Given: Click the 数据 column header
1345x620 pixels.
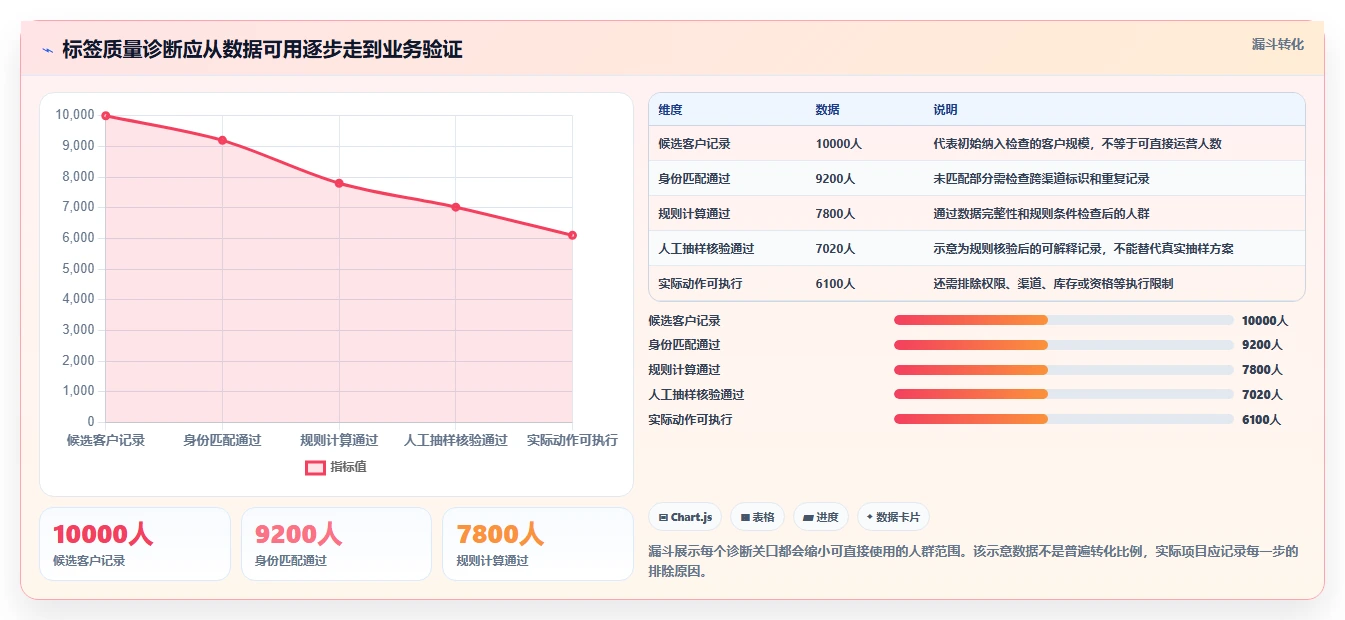Looking at the screenshot, I should pos(827,110).
